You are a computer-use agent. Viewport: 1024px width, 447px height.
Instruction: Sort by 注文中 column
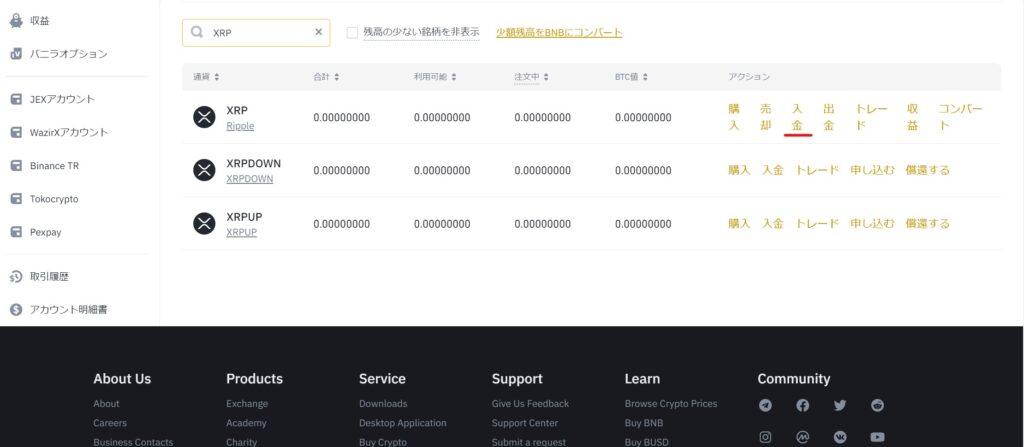point(532,77)
